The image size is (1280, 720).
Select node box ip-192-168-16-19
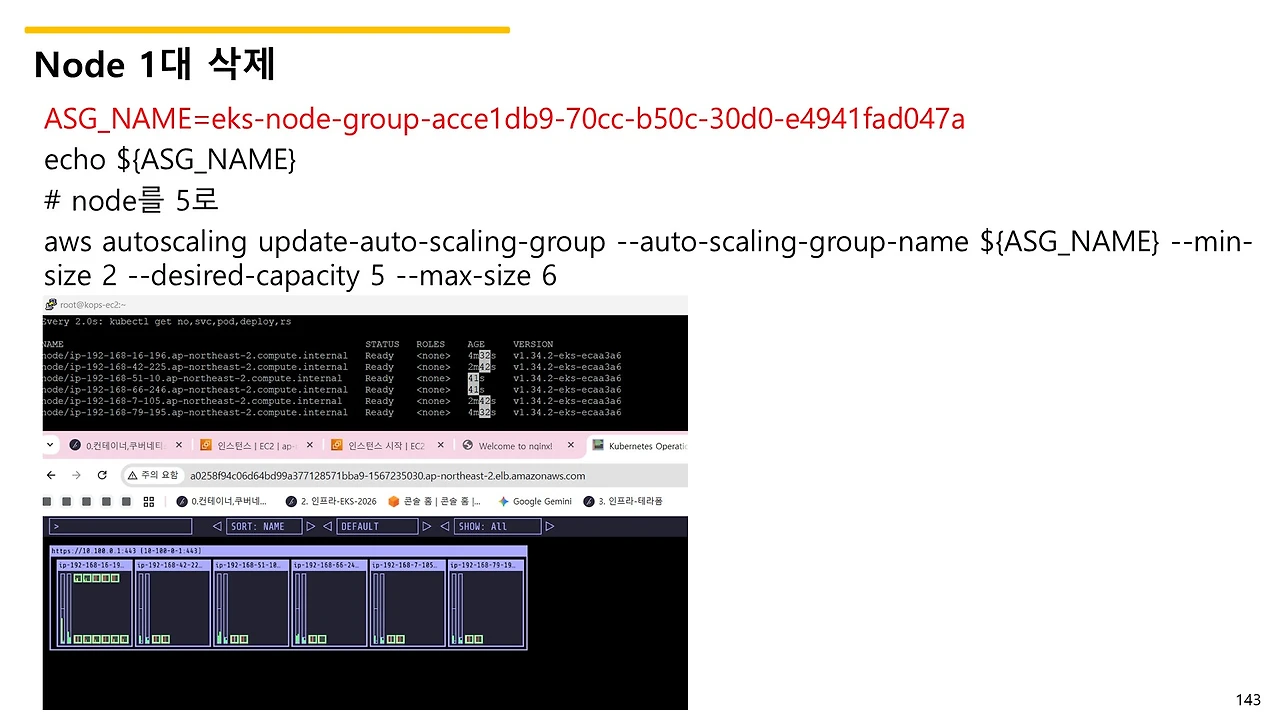(94, 603)
